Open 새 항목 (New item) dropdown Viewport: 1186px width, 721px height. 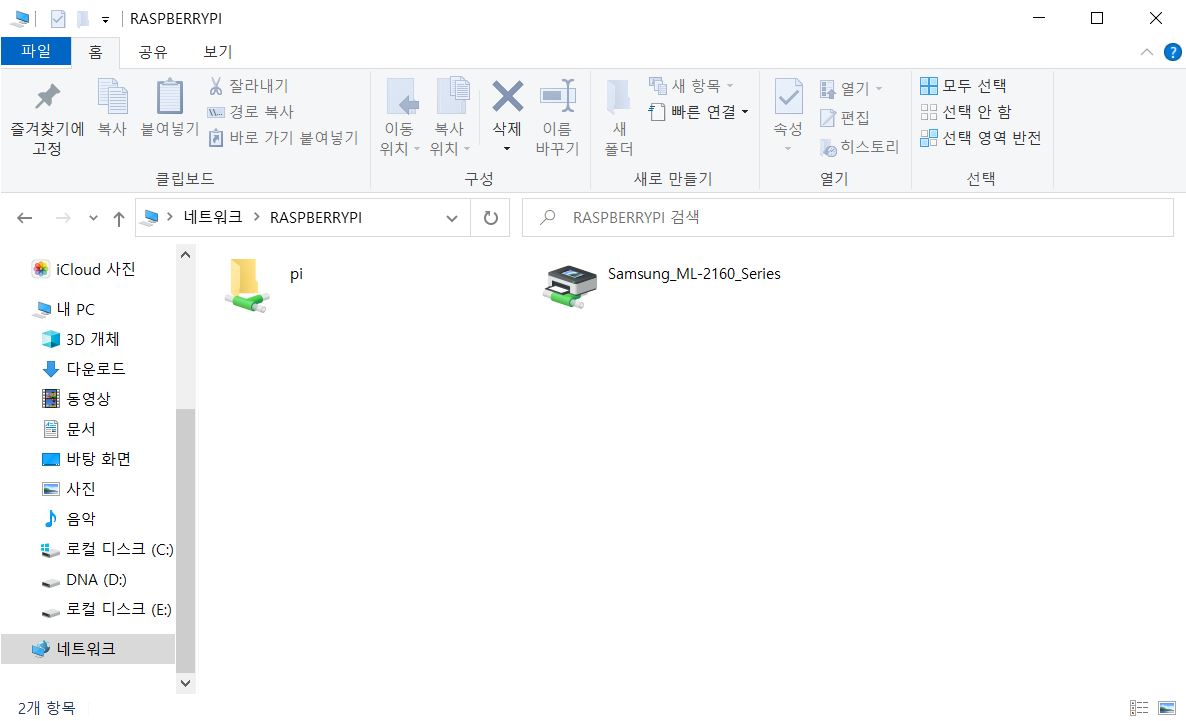point(691,85)
